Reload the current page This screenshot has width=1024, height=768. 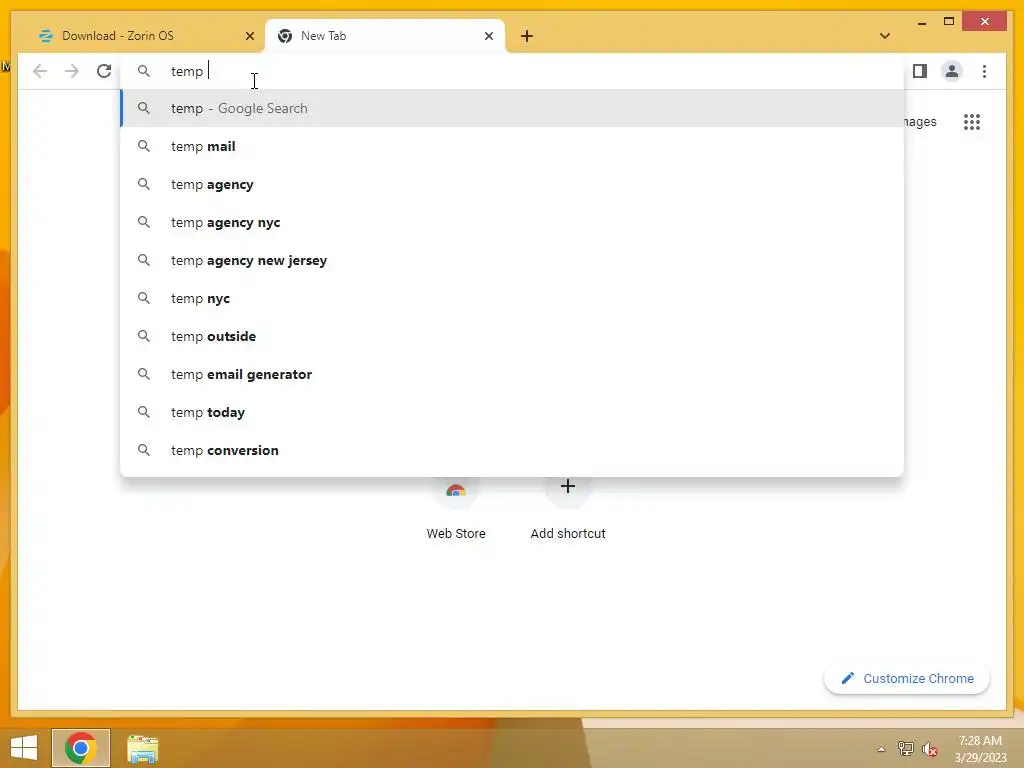104,71
